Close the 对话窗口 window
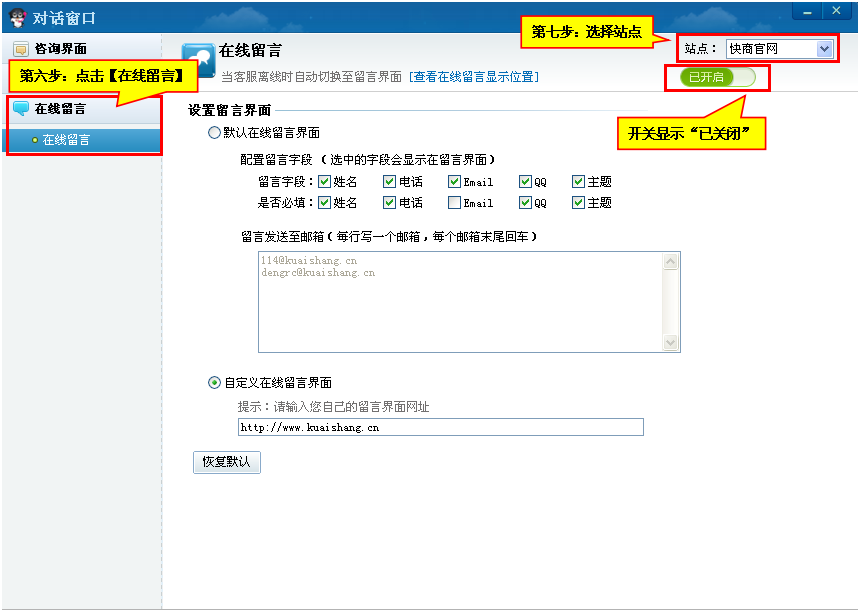861x610 pixels. tap(836, 10)
